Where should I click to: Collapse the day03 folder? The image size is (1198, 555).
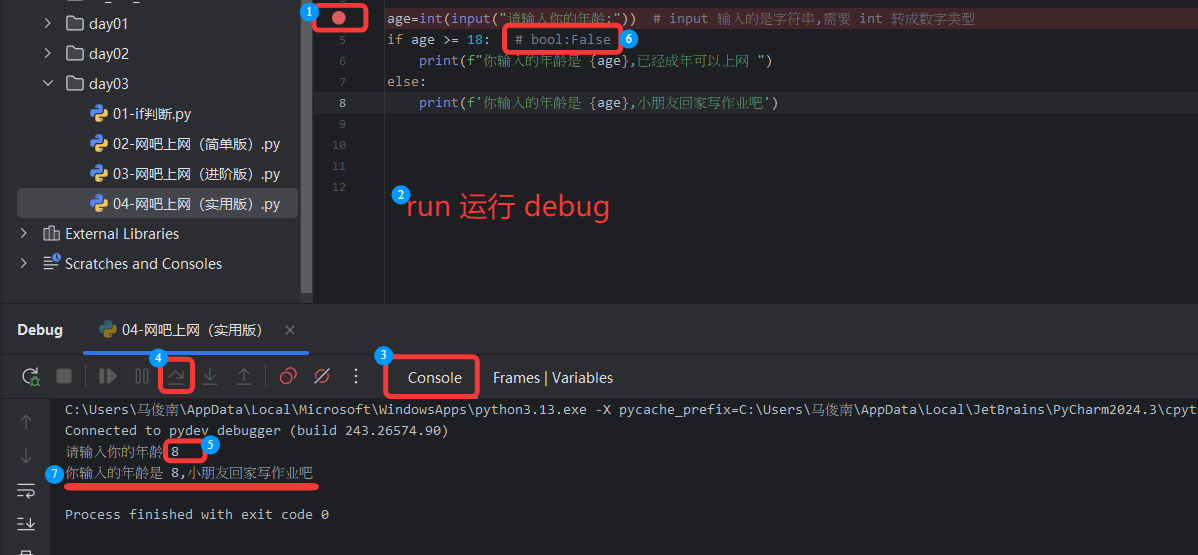click(x=47, y=83)
